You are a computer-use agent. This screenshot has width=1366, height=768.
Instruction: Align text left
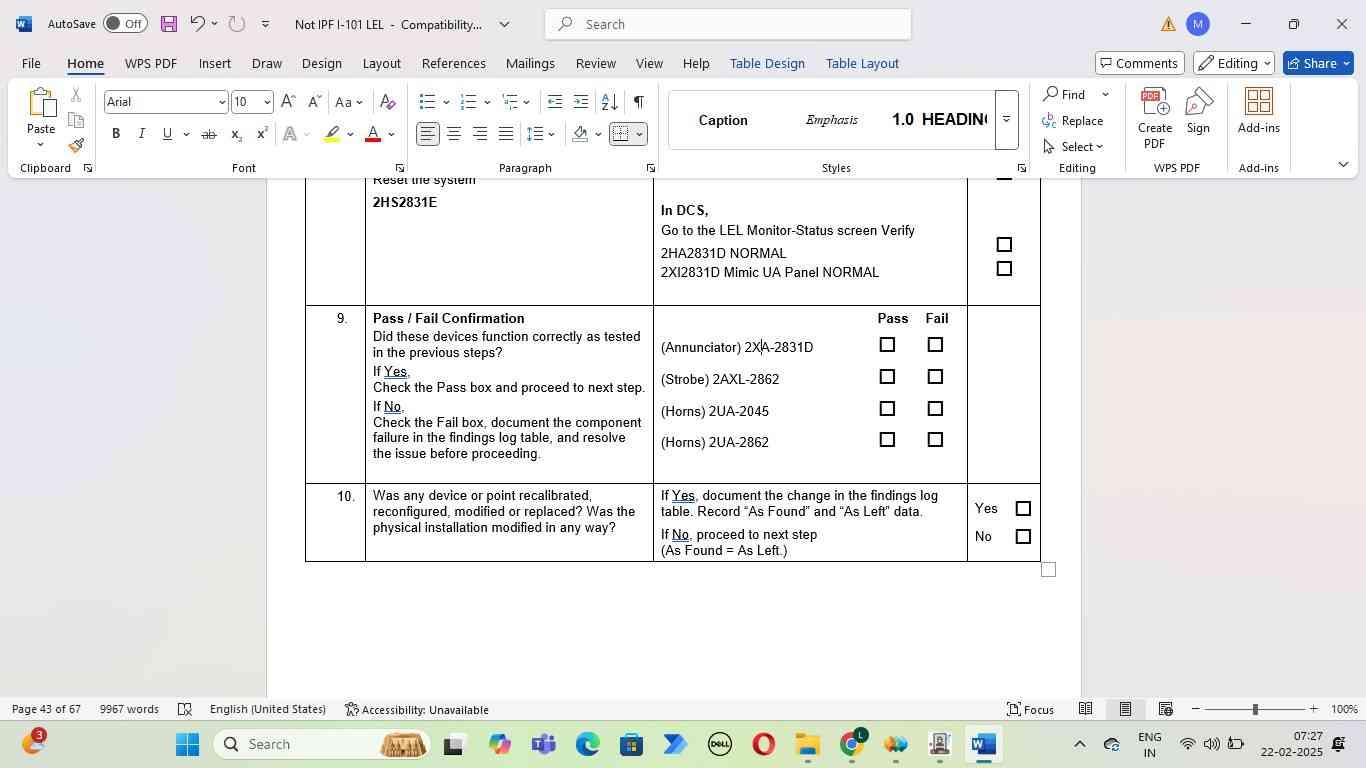tap(428, 134)
